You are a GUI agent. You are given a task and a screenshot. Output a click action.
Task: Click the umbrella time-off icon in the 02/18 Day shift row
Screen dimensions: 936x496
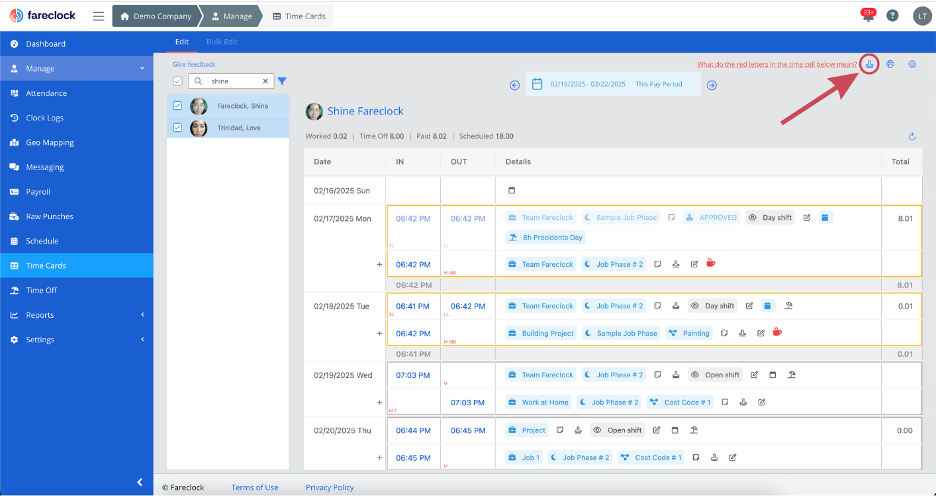click(789, 306)
